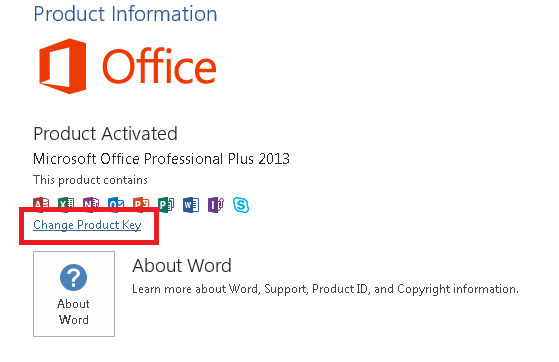Click the orange Office logo square
Screen dimensions: 559x362
63,66
